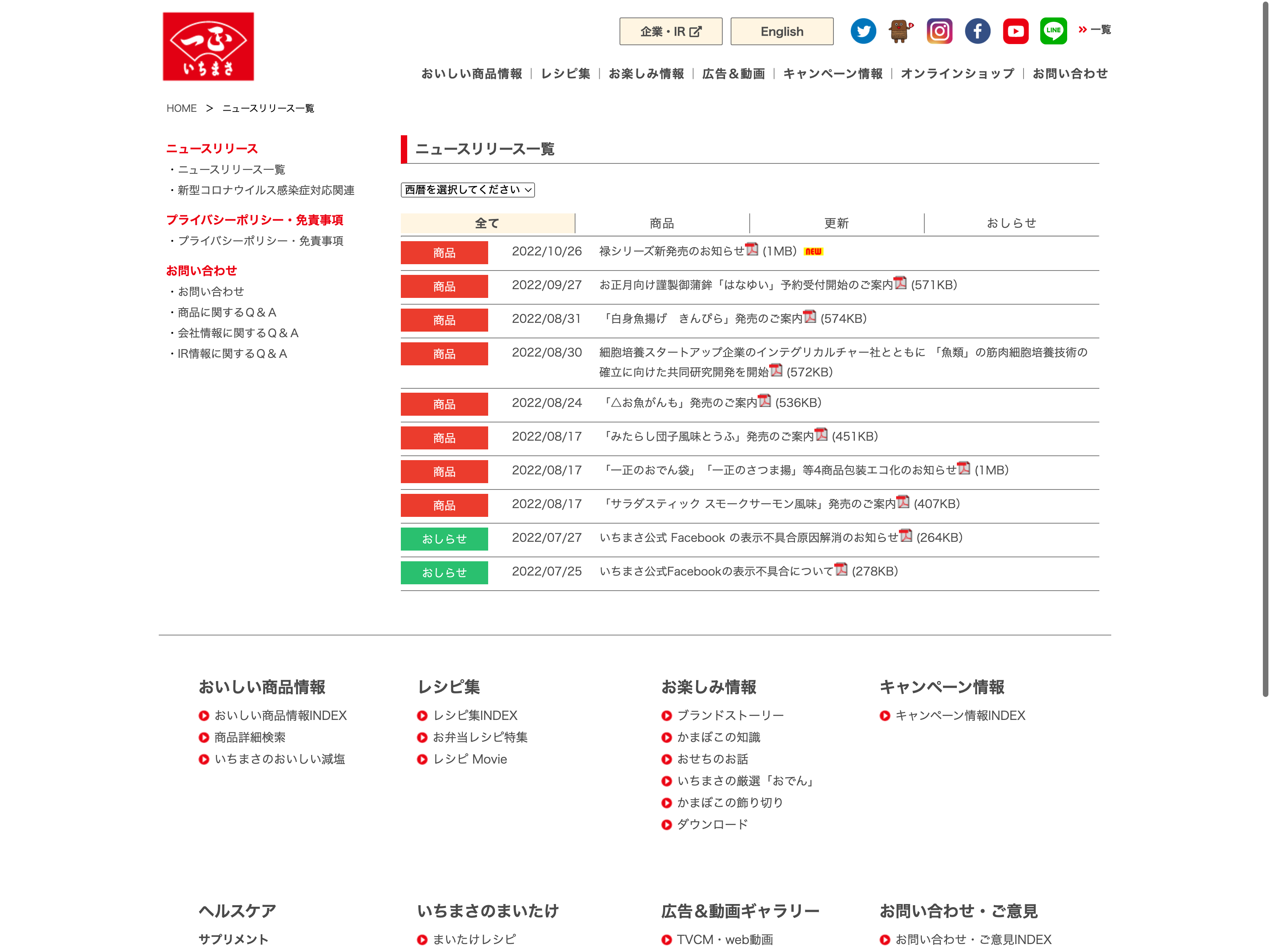Open PDF icon beside 2022/07/25 notice
Image resolution: width=1270 pixels, height=952 pixels.
841,569
